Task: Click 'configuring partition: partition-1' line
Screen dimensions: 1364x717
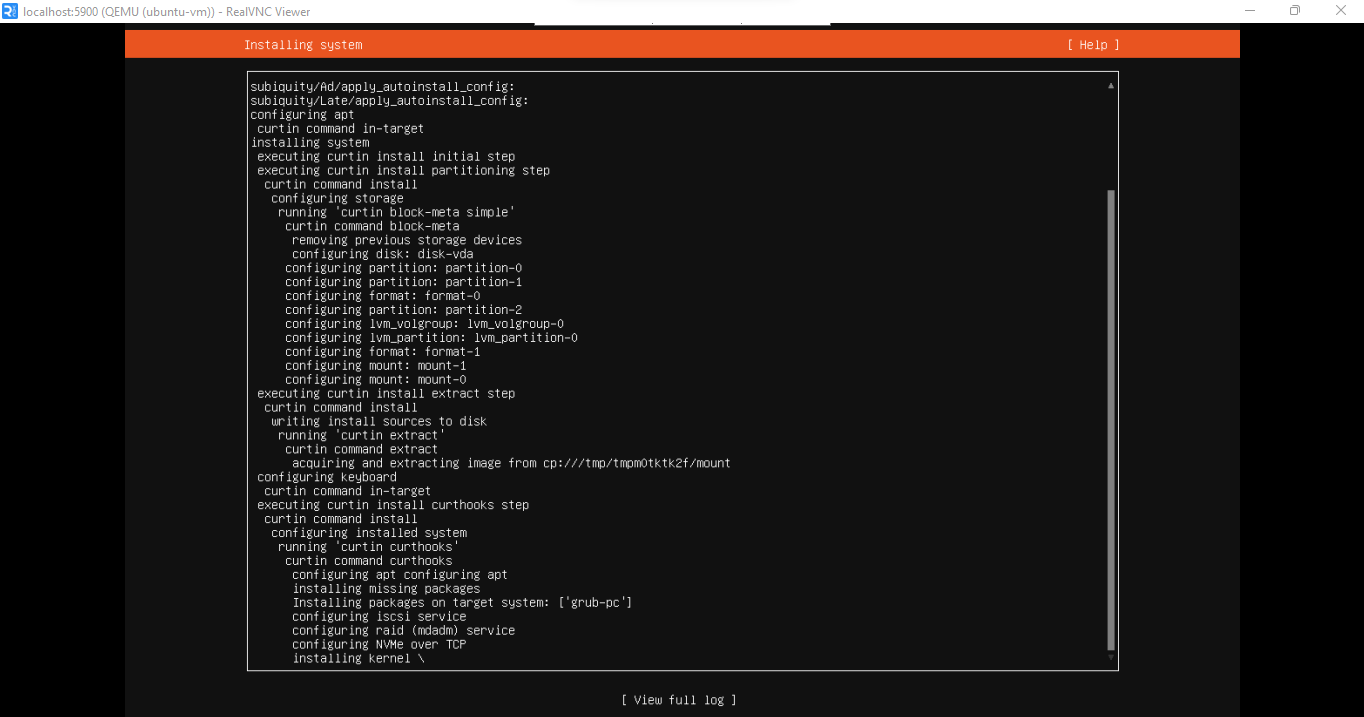Action: (x=403, y=283)
